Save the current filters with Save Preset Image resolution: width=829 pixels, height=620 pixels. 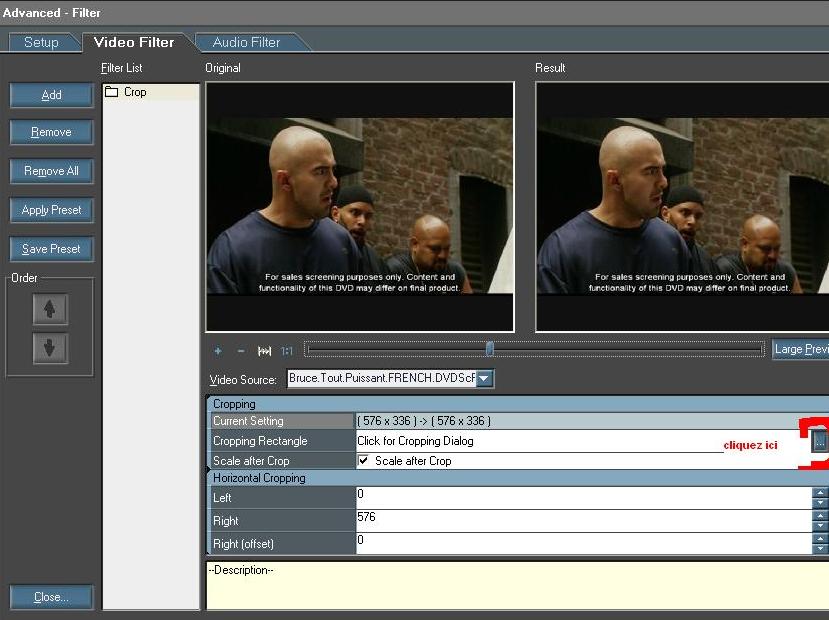point(51,249)
